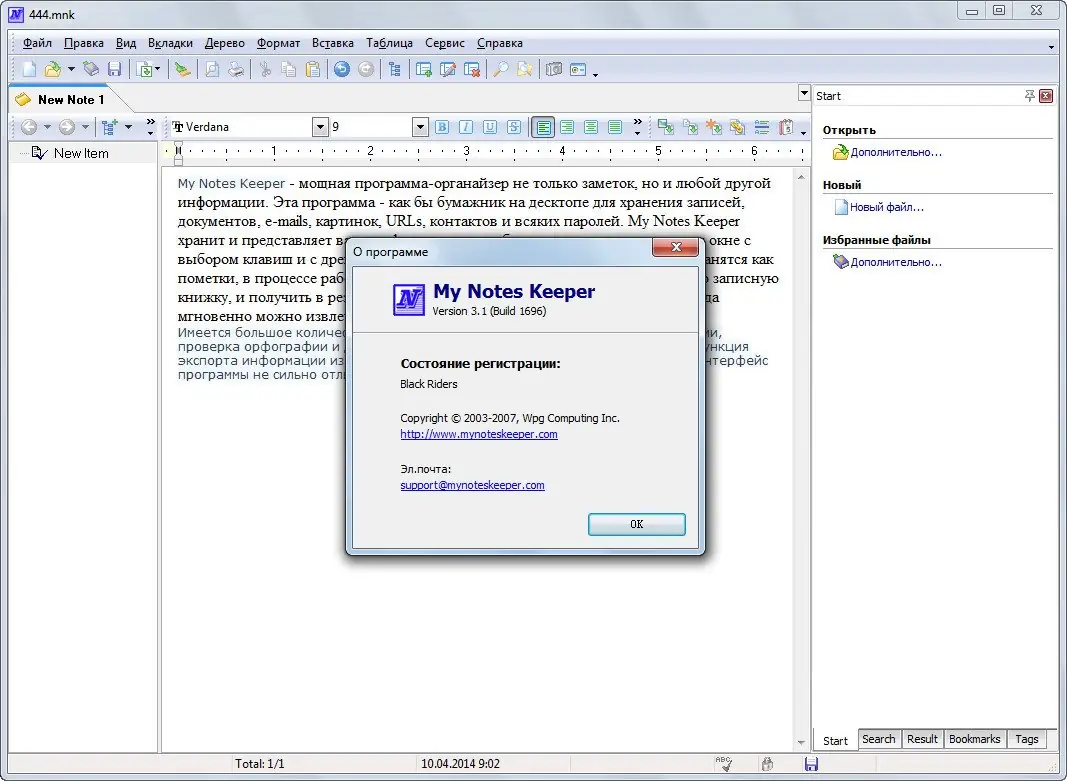Toggle Strikethrough formatting

(x=514, y=127)
